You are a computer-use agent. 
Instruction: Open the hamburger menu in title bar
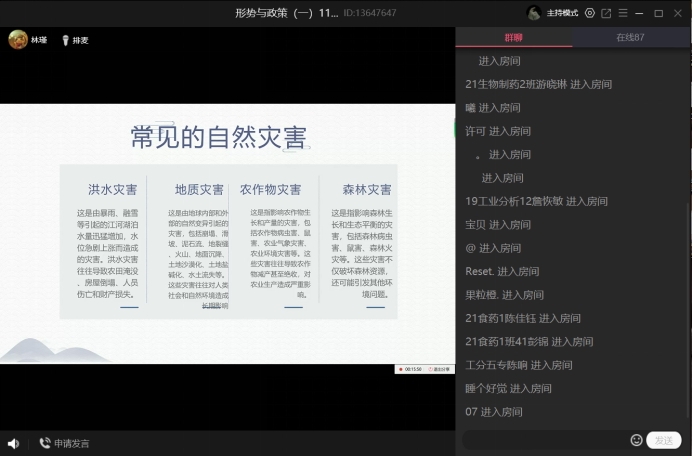click(x=623, y=13)
